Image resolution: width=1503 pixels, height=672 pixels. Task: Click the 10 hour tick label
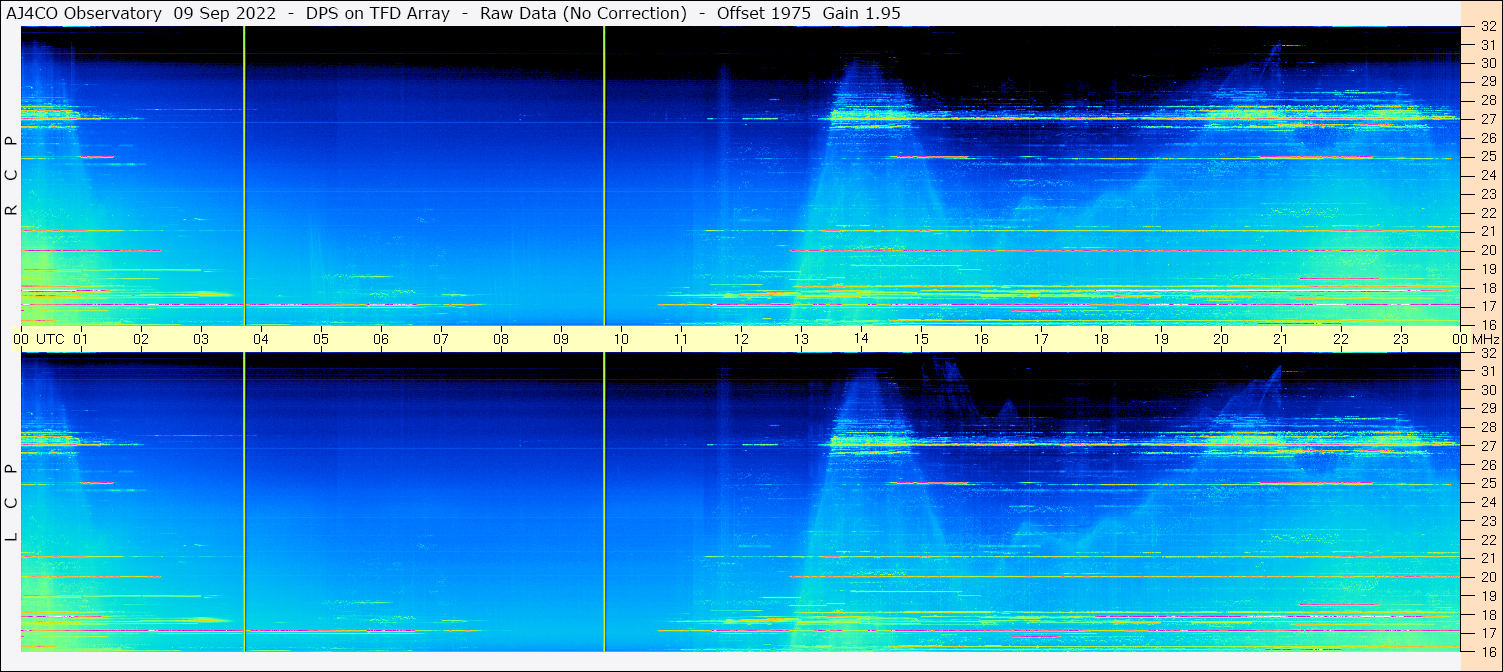[x=621, y=339]
